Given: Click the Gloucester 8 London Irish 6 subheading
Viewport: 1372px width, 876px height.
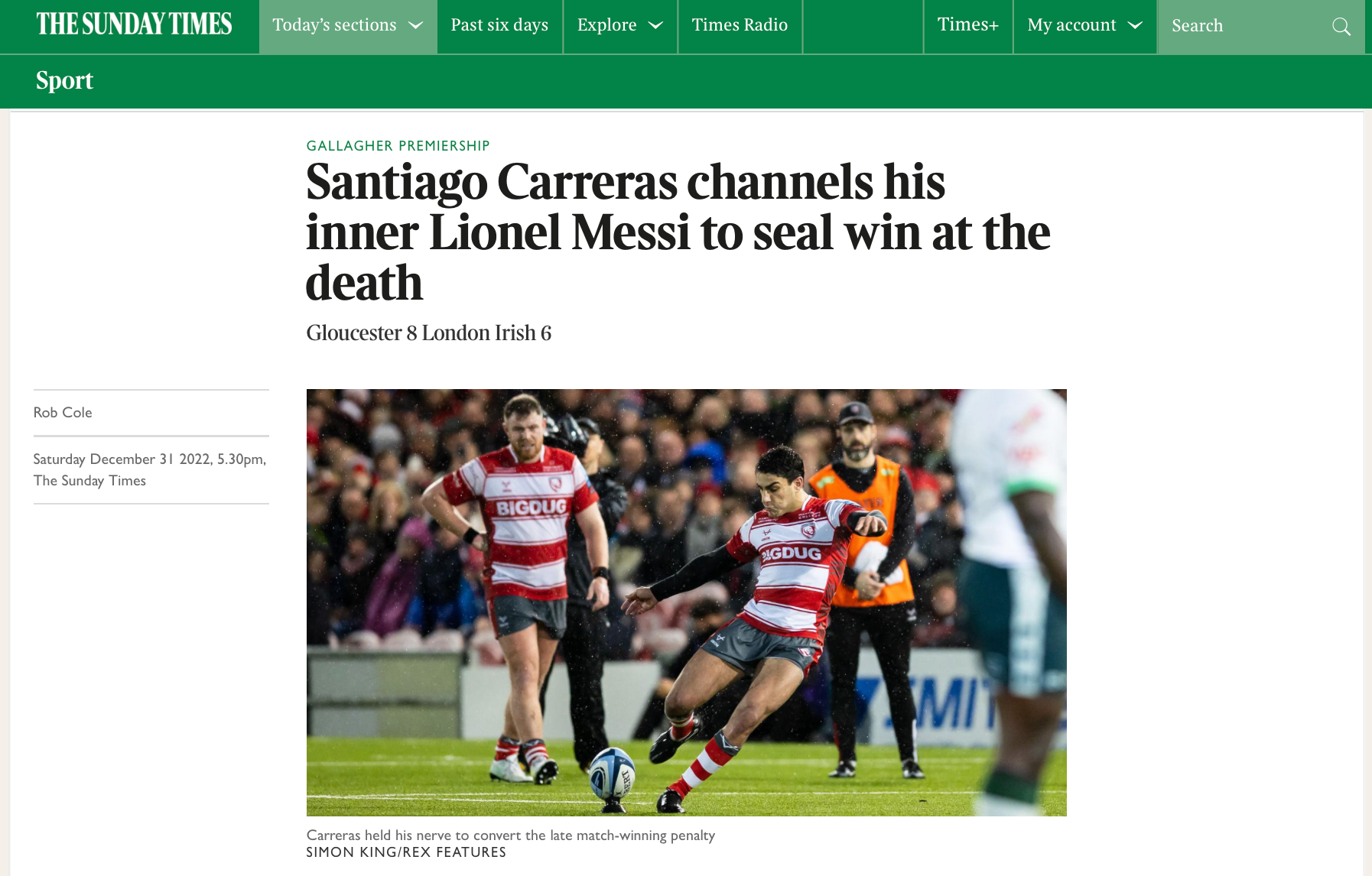Looking at the screenshot, I should tap(428, 333).
